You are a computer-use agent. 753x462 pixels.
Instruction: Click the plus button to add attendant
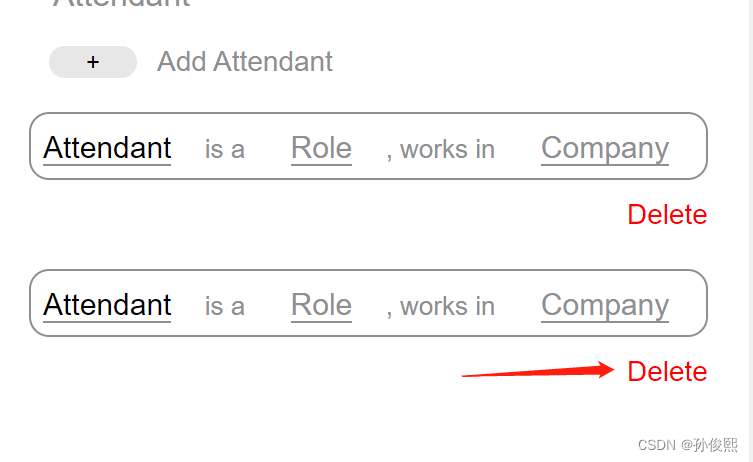click(x=93, y=62)
